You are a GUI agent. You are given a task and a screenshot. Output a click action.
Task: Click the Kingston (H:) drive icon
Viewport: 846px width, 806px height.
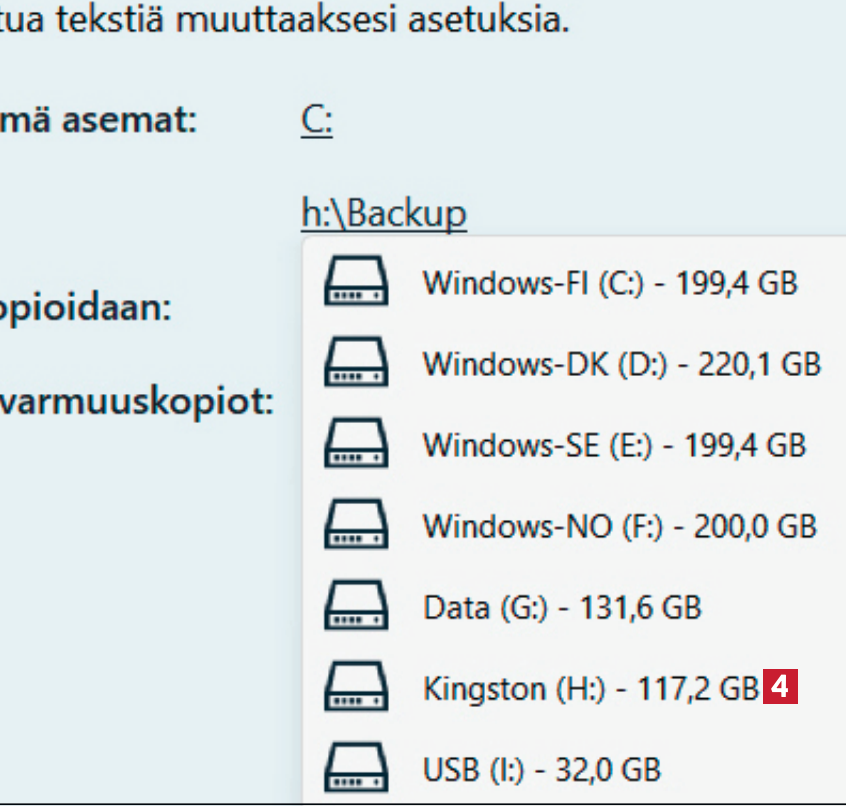click(x=354, y=689)
